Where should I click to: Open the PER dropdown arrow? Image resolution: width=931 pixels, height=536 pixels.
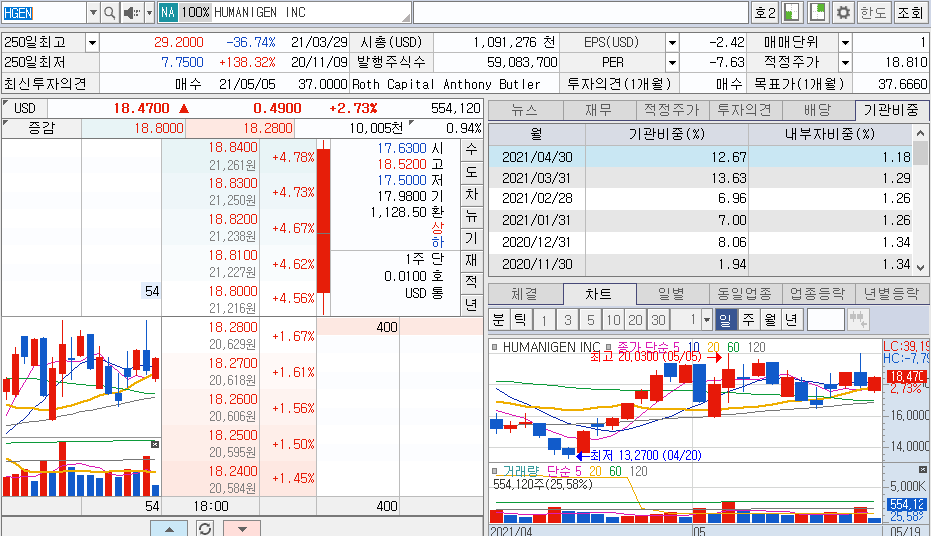click(672, 62)
